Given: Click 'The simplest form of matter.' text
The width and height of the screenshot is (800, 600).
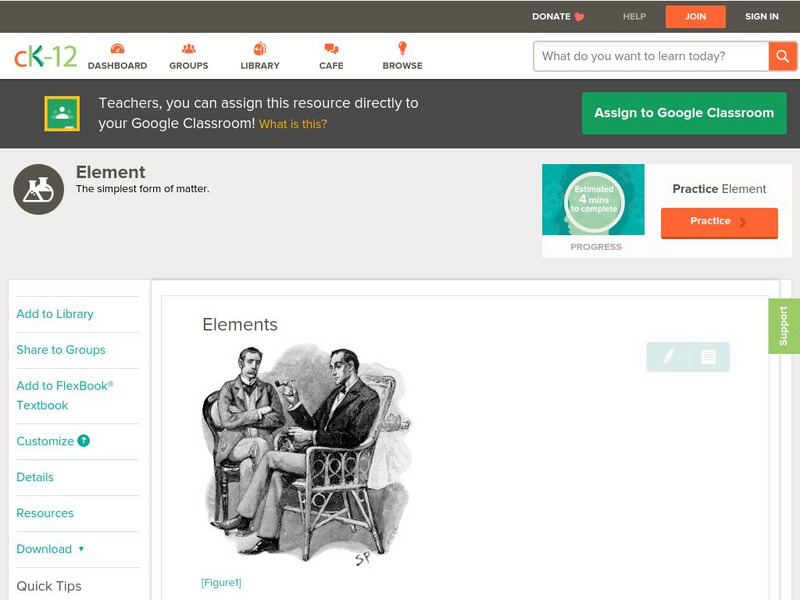Looking at the screenshot, I should coord(142,189).
